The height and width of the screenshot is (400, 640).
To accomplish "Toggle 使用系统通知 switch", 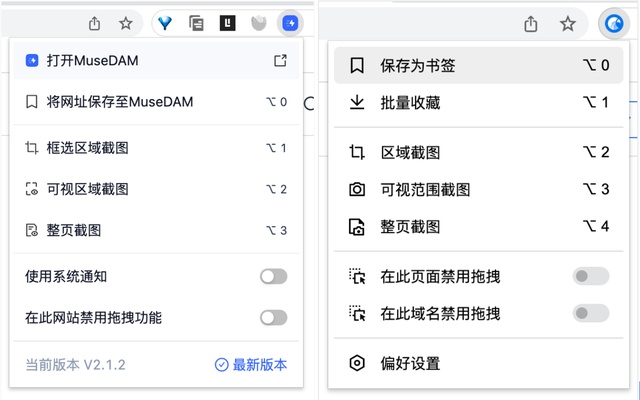I will [274, 276].
